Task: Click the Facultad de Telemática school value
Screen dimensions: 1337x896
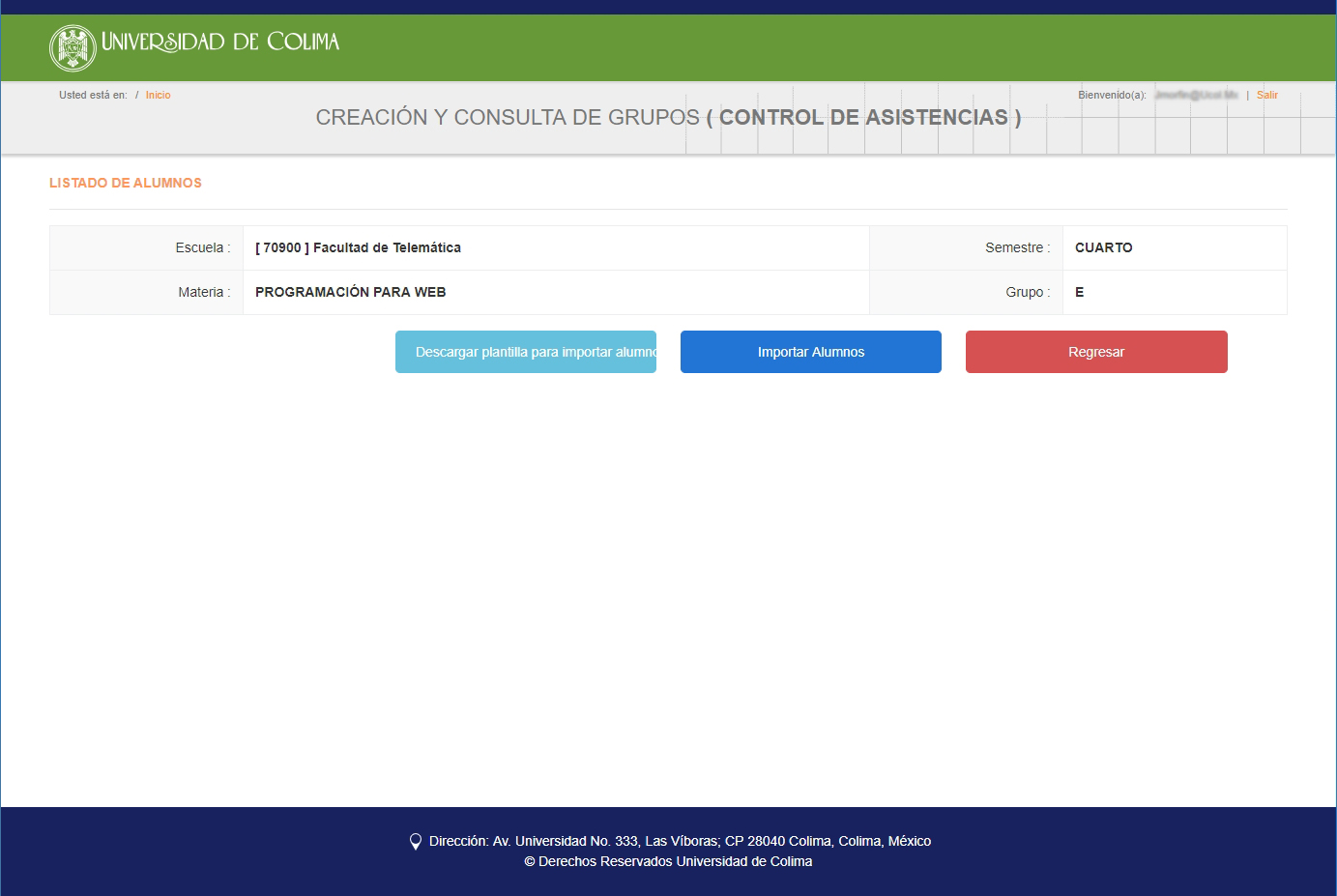Action: 358,247
